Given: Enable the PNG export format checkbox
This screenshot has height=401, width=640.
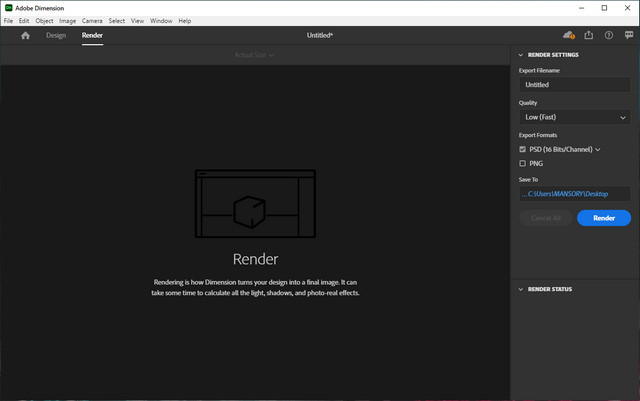Looking at the screenshot, I should click(523, 163).
